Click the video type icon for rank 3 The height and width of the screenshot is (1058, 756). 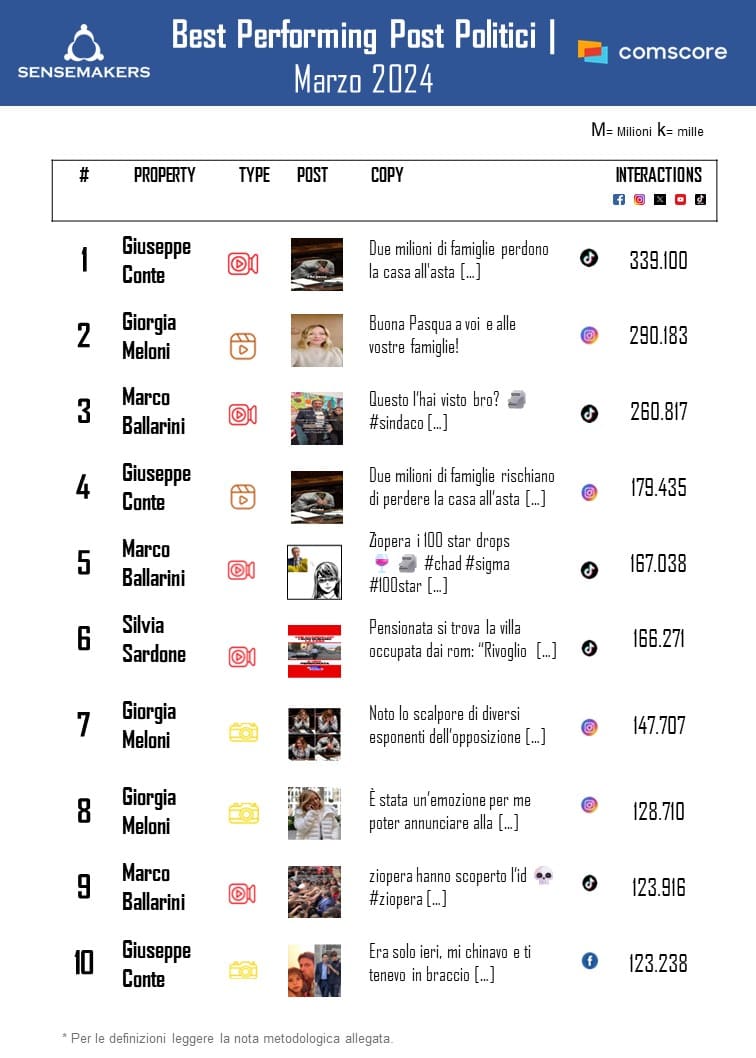(x=243, y=415)
